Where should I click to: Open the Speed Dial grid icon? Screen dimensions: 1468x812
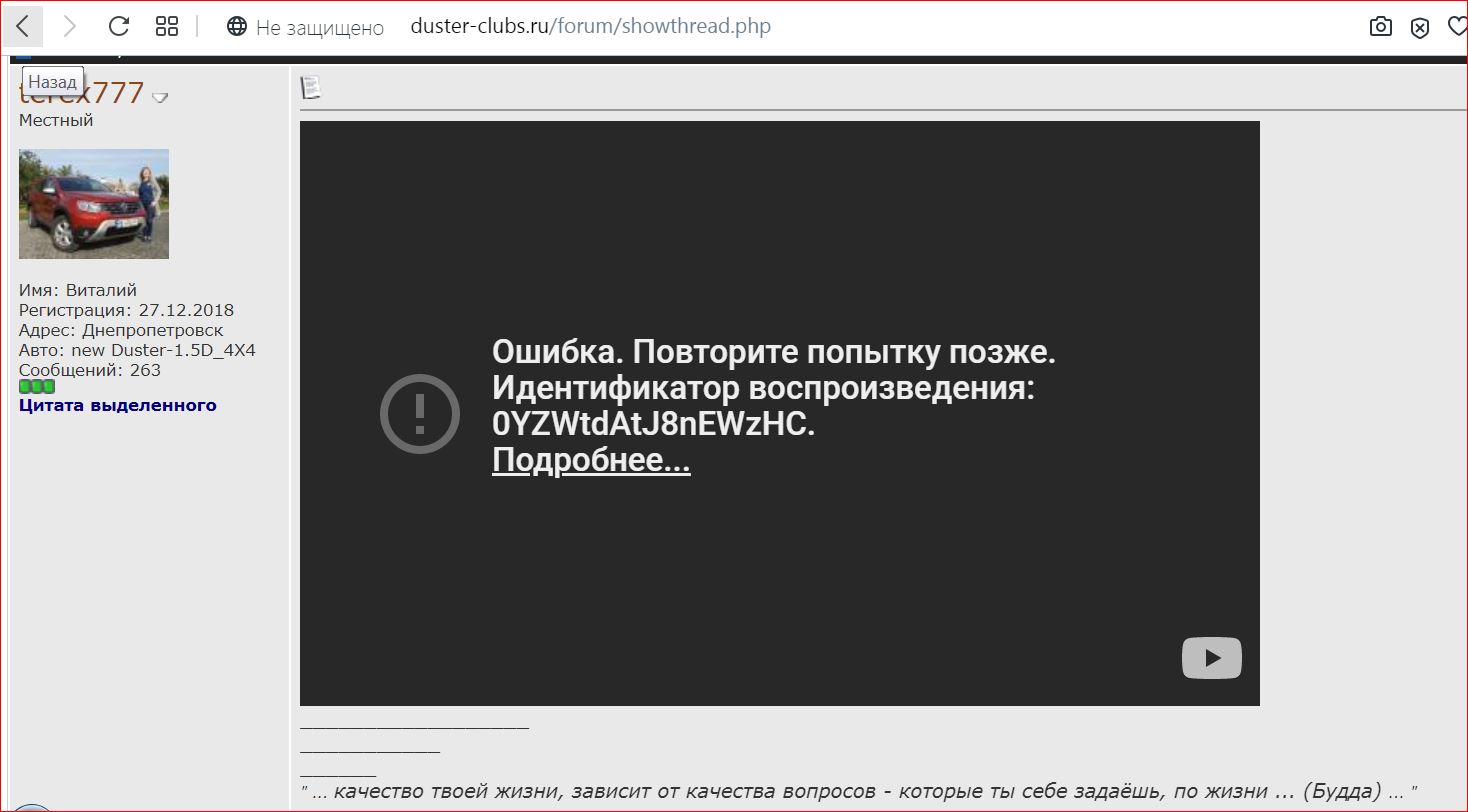(x=167, y=27)
